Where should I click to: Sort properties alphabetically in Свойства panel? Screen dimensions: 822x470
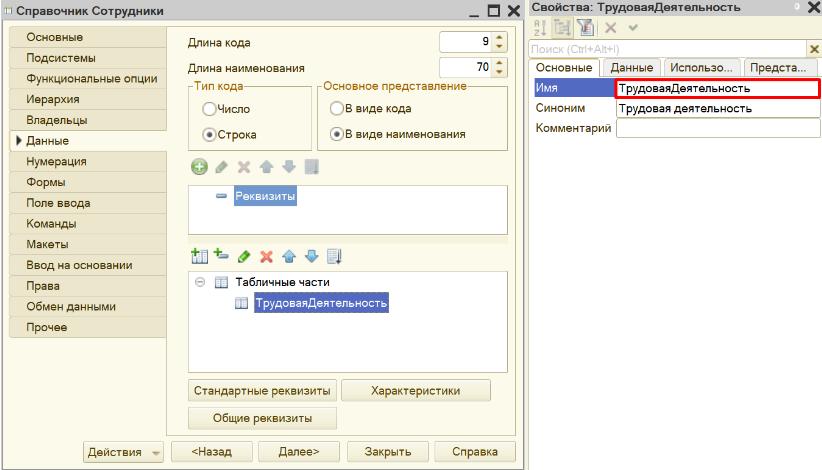[540, 27]
